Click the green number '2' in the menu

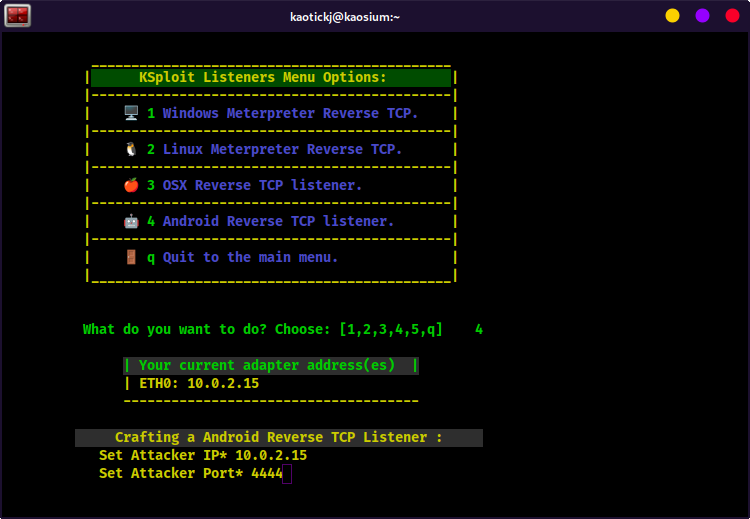point(151,149)
